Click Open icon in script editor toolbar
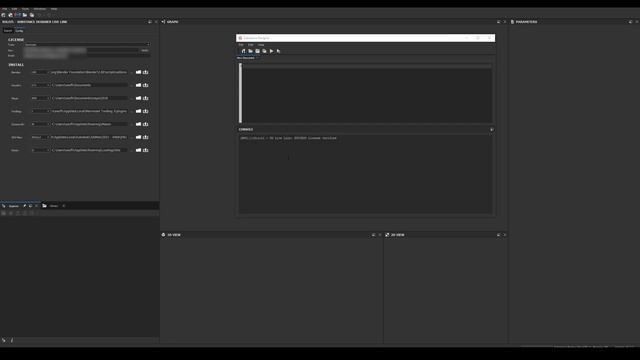This screenshot has height=360, width=640. [x=250, y=51]
